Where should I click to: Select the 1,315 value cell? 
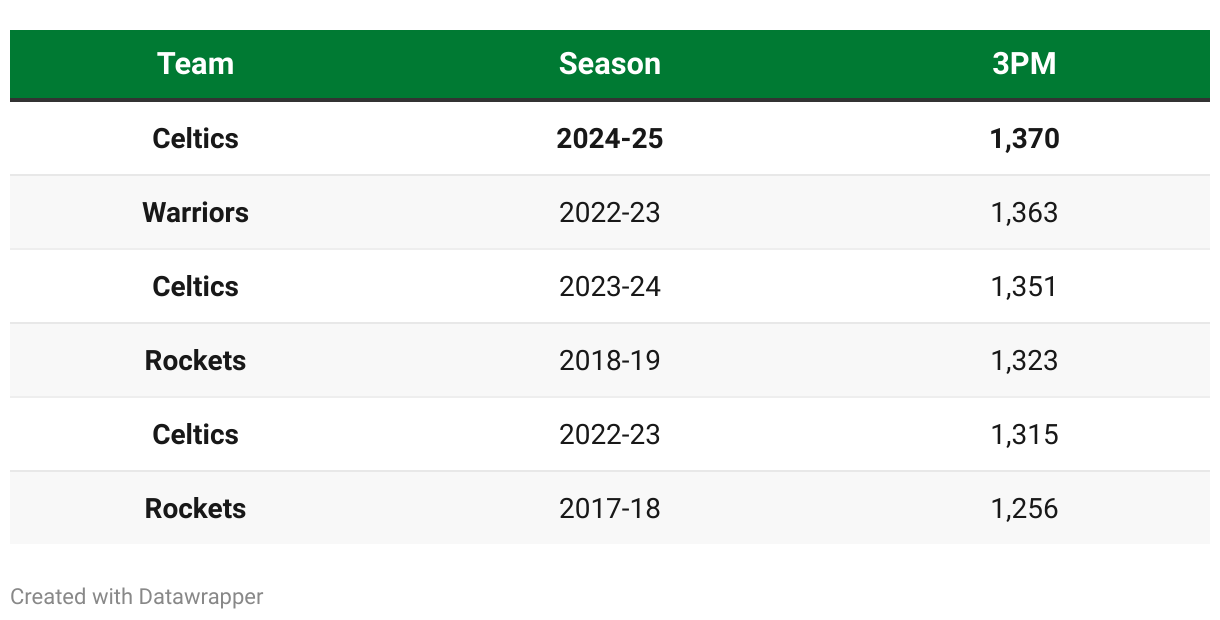click(1024, 434)
